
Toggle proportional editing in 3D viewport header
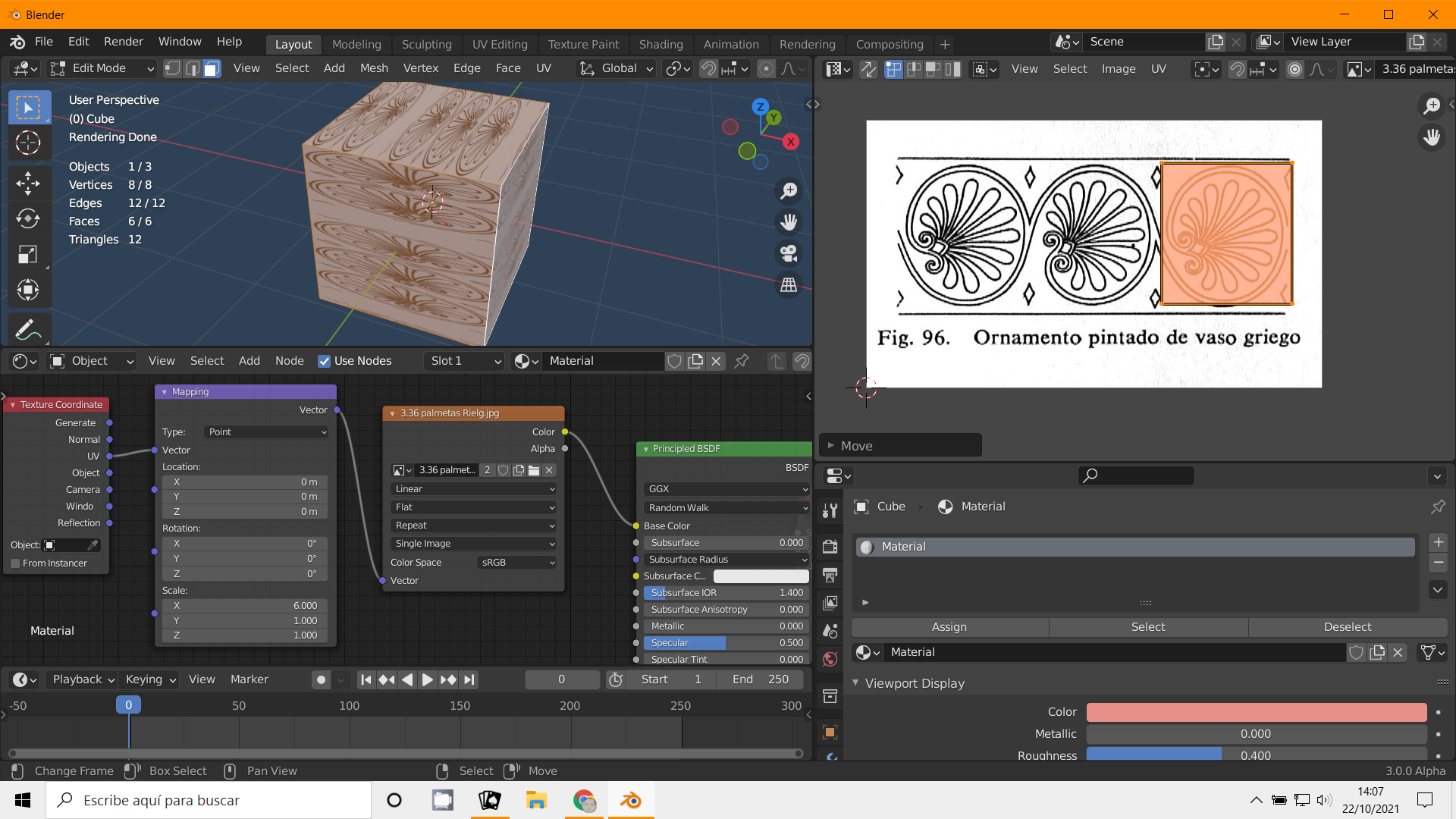[767, 69]
